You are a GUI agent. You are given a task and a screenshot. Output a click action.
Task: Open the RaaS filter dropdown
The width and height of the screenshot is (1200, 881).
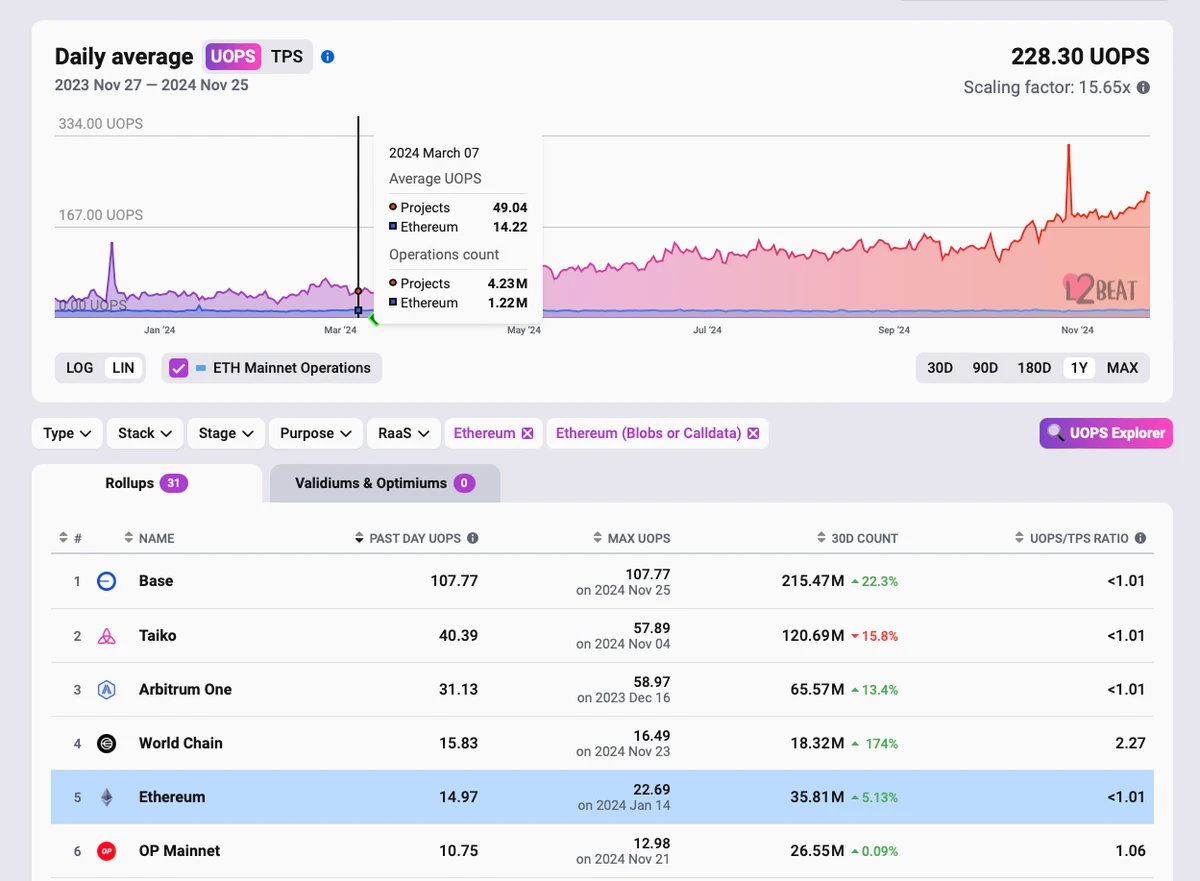(x=404, y=433)
